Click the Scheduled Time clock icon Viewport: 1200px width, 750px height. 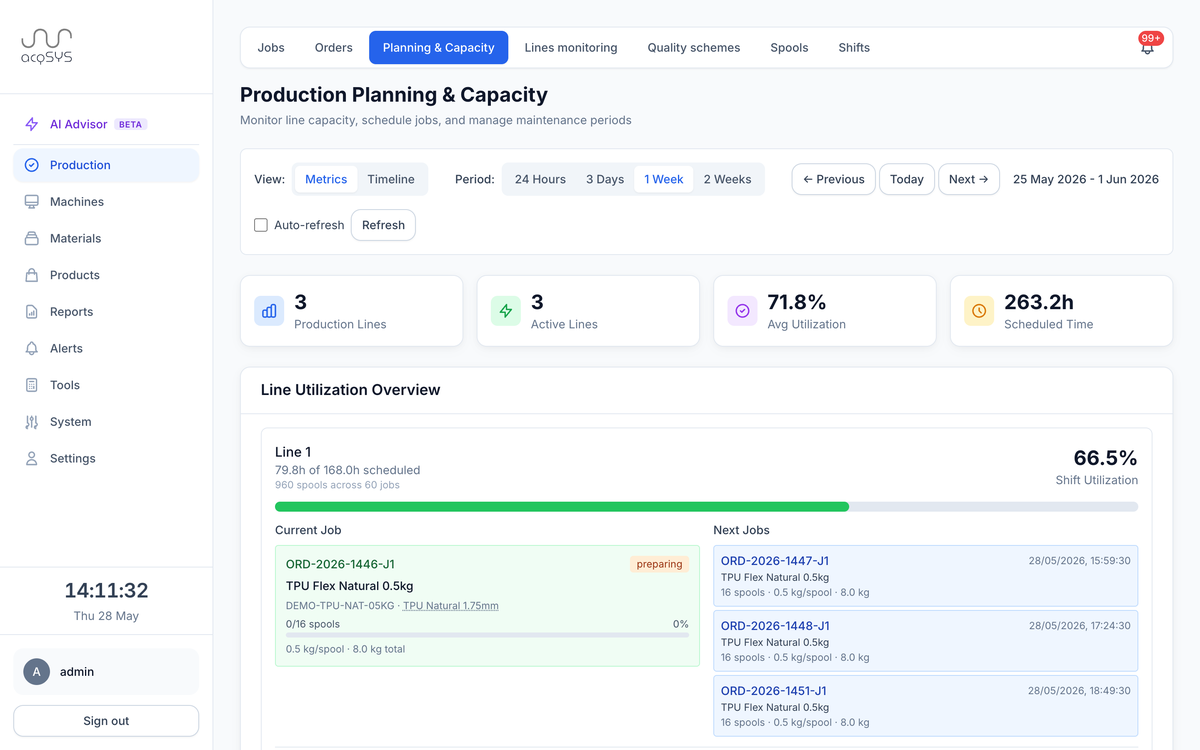[979, 311]
